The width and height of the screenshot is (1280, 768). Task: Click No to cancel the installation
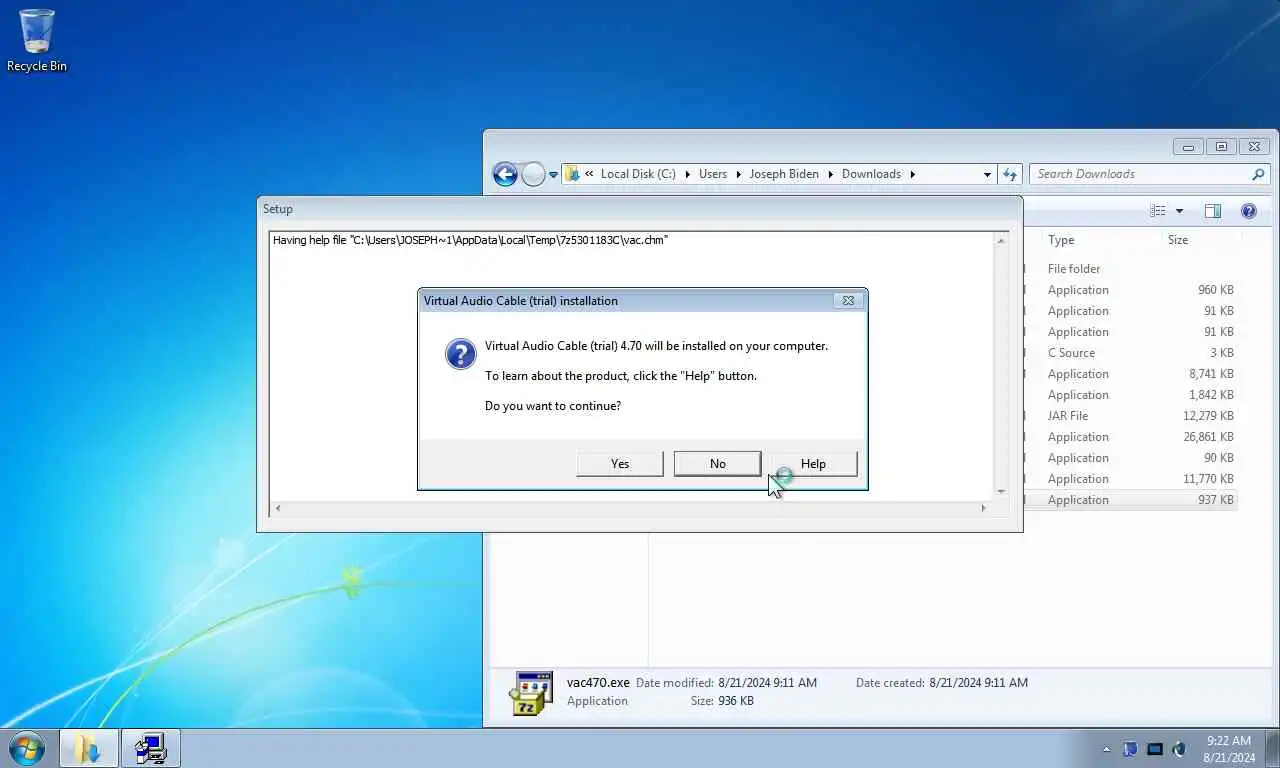coord(717,464)
